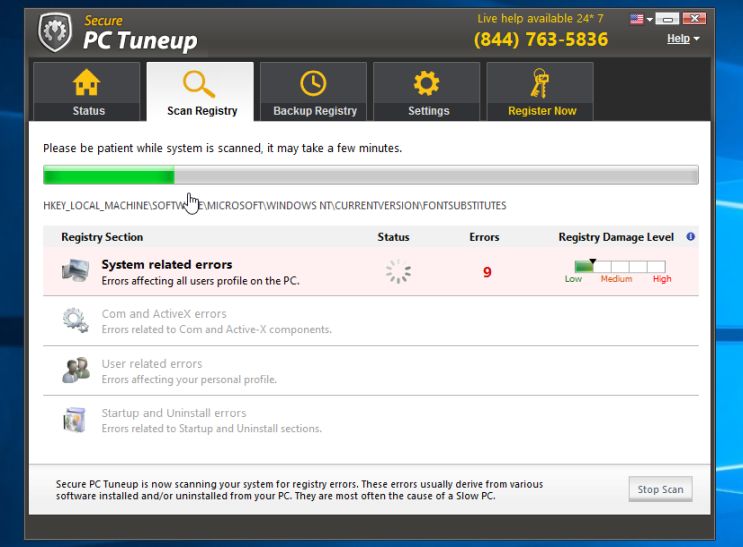Viewport: 743px width, 547px height.
Task: Click the High damage level label
Action: click(662, 279)
